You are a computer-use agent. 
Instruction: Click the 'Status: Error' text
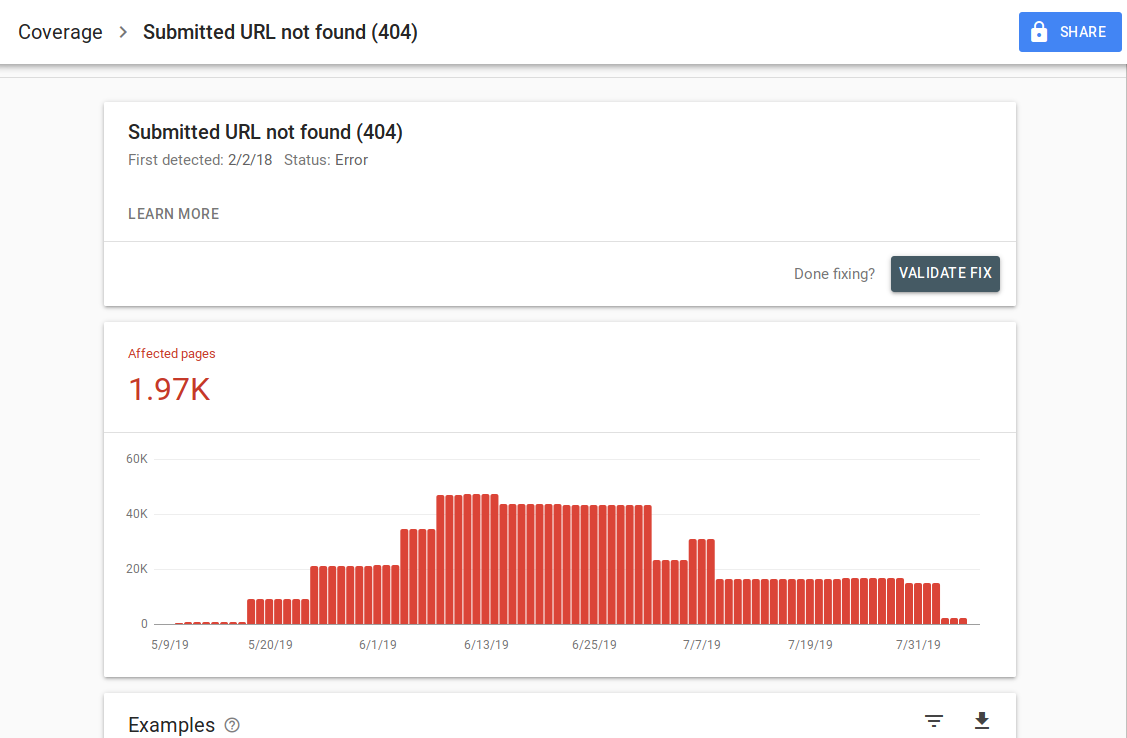(326, 160)
